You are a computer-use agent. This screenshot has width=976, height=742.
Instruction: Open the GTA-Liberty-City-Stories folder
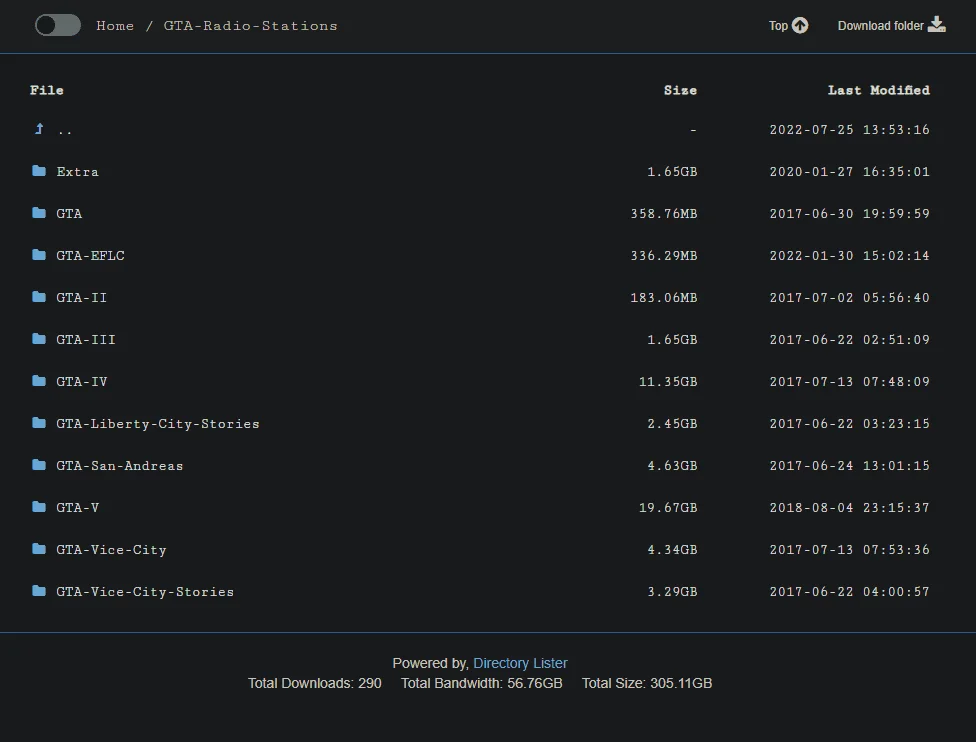tap(157, 424)
